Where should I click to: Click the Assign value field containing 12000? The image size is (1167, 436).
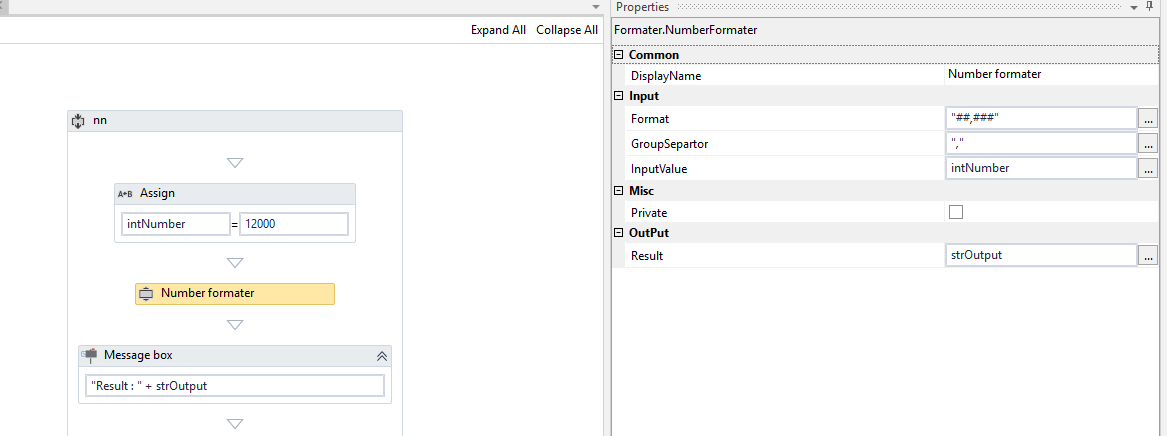[294, 224]
